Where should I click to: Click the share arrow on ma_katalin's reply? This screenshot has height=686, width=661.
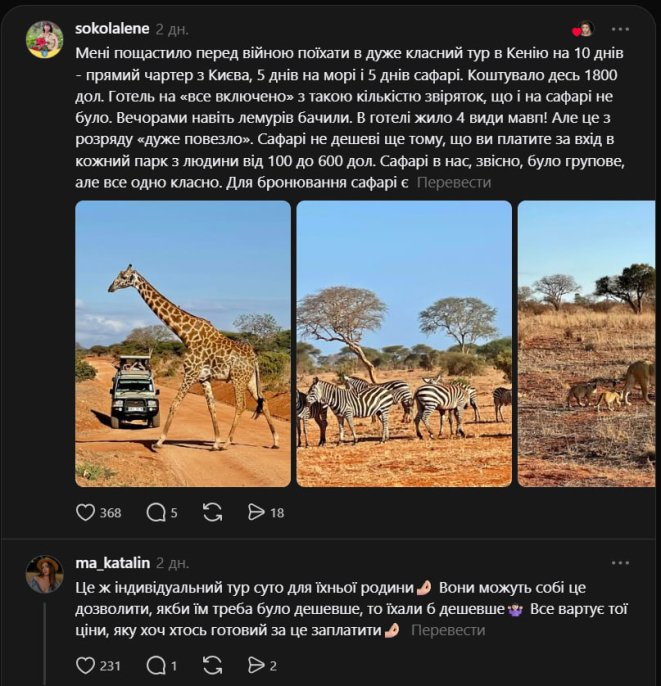[255, 665]
